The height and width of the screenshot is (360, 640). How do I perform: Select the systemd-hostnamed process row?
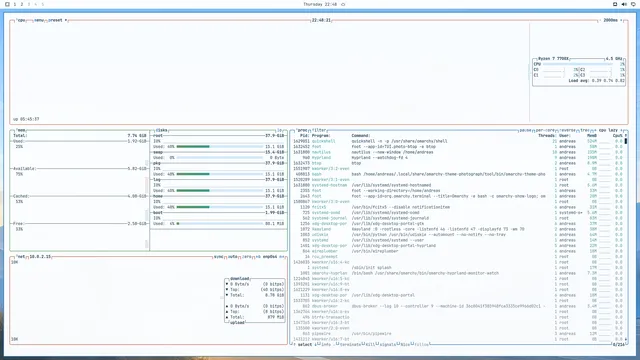[458, 185]
